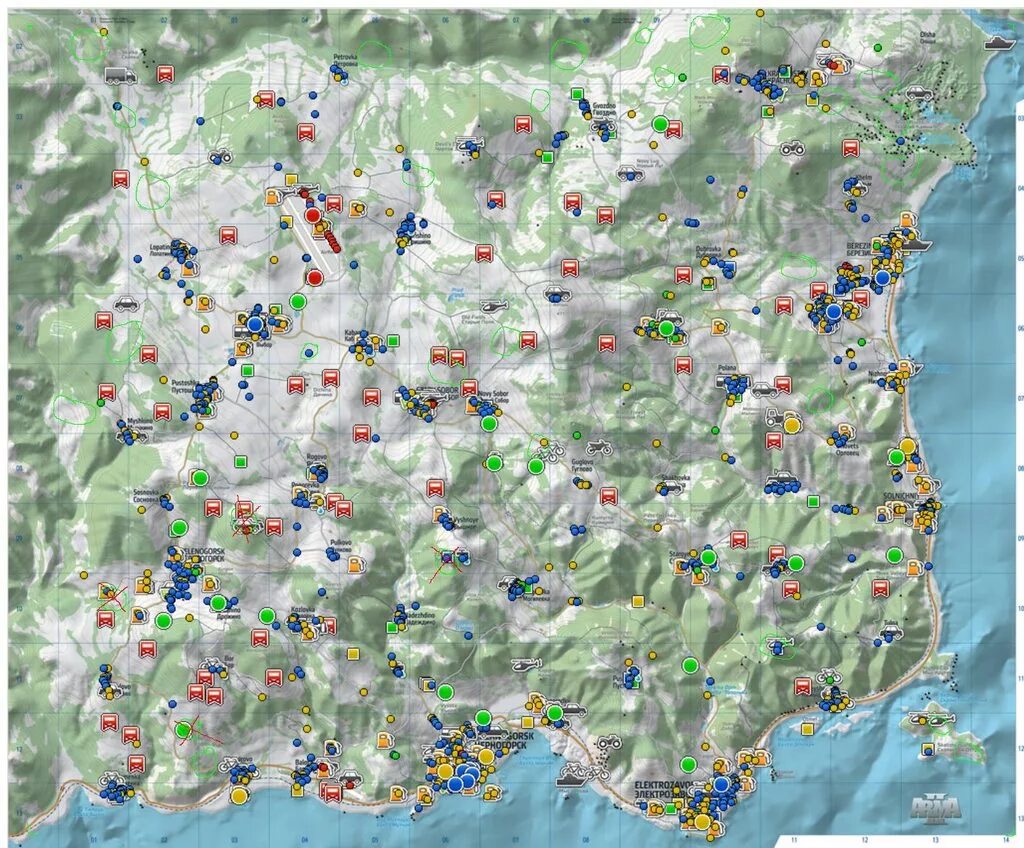
Task: Select the yellow square south of Kozlovka
Action: [353, 653]
